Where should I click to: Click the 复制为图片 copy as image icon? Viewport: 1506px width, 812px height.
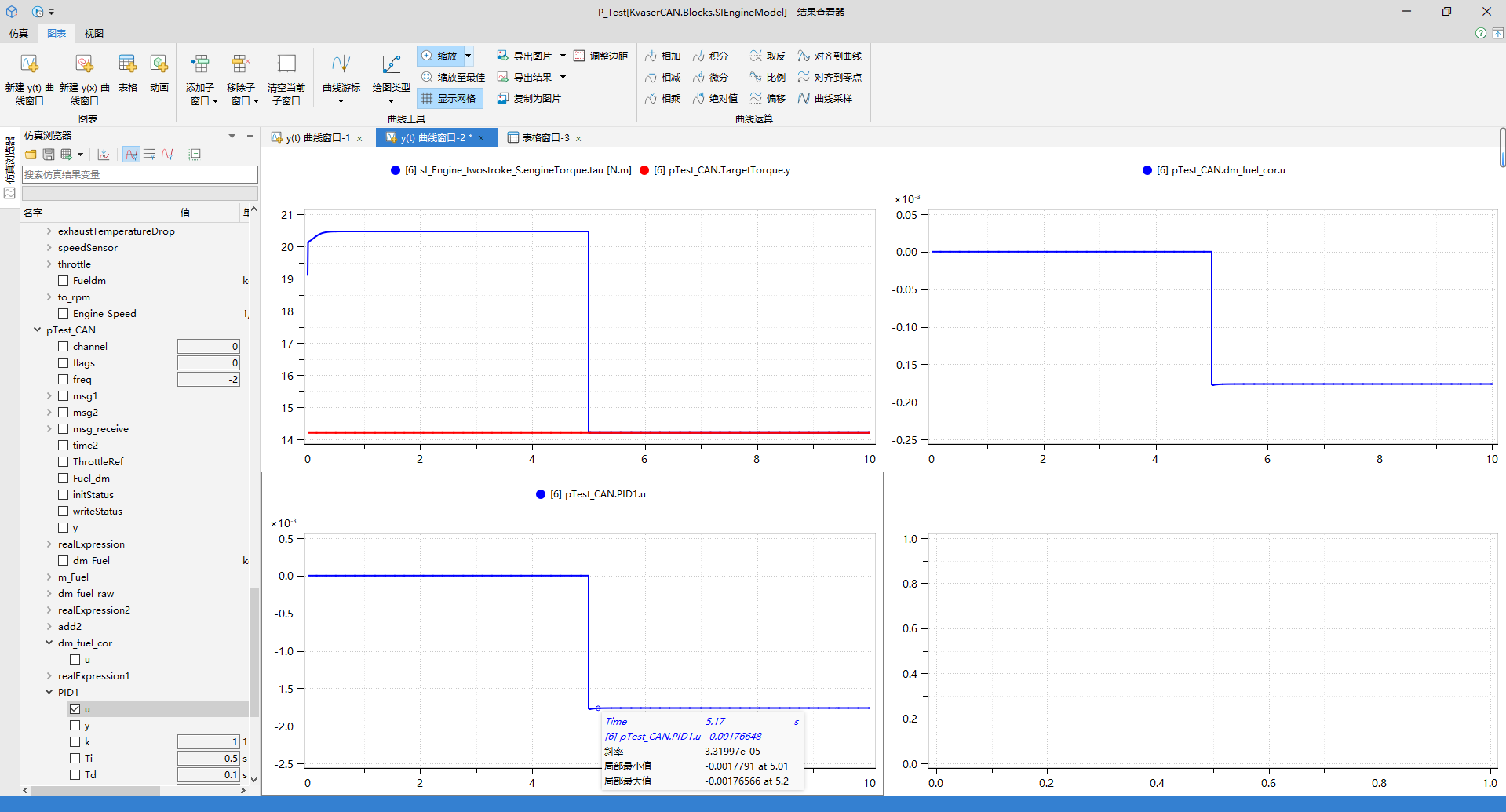pos(503,98)
